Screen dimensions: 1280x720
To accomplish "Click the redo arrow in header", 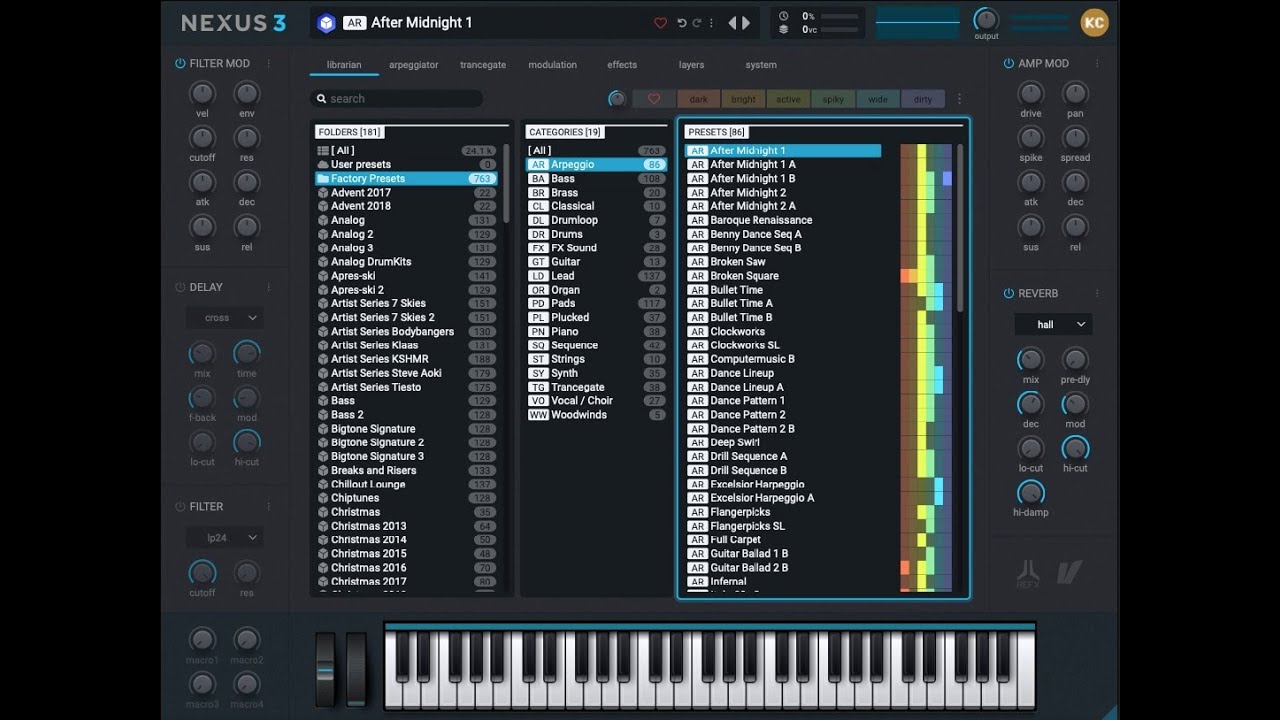I will tap(697, 23).
